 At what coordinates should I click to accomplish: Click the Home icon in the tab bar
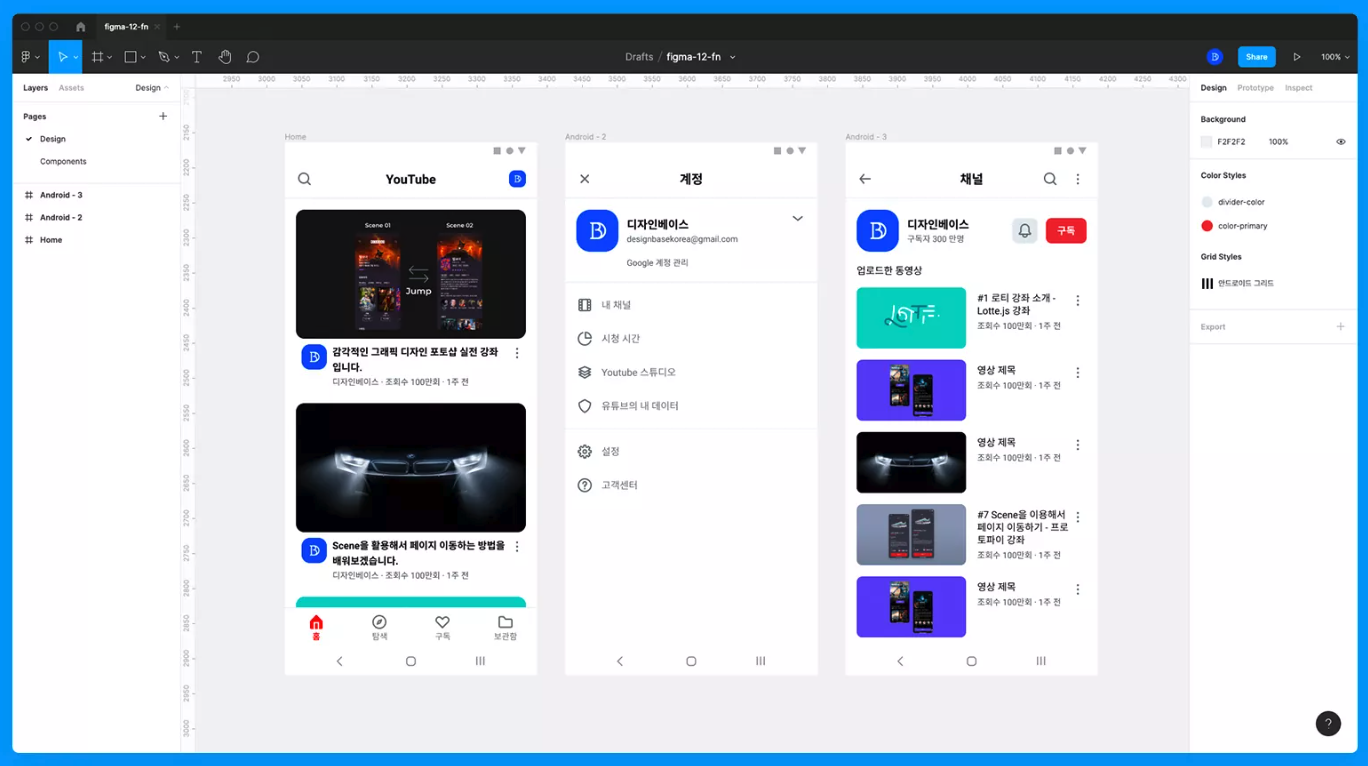coord(81,27)
